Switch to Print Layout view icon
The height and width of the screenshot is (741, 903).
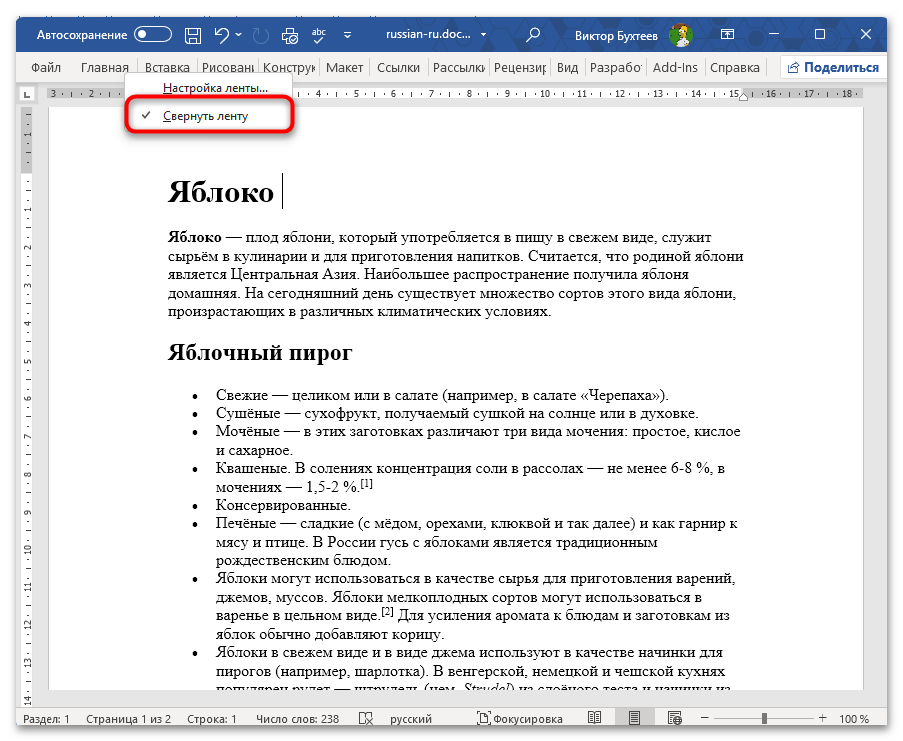(634, 718)
